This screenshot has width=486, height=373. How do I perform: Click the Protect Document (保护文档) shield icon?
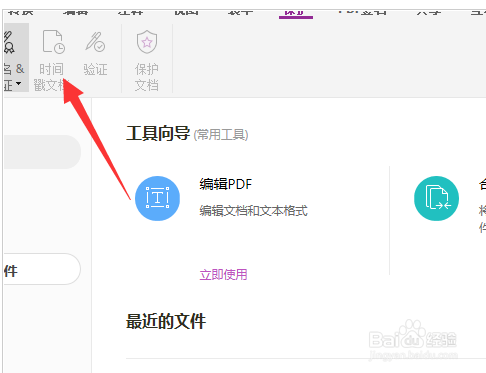tap(147, 42)
